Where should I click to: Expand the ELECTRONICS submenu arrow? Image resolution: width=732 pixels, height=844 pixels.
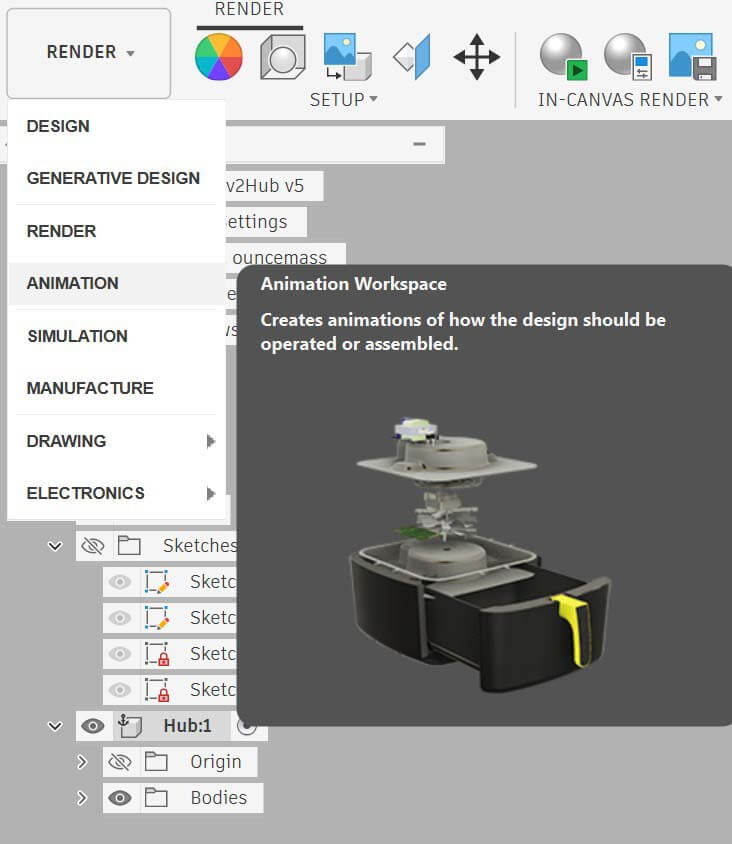pos(211,494)
